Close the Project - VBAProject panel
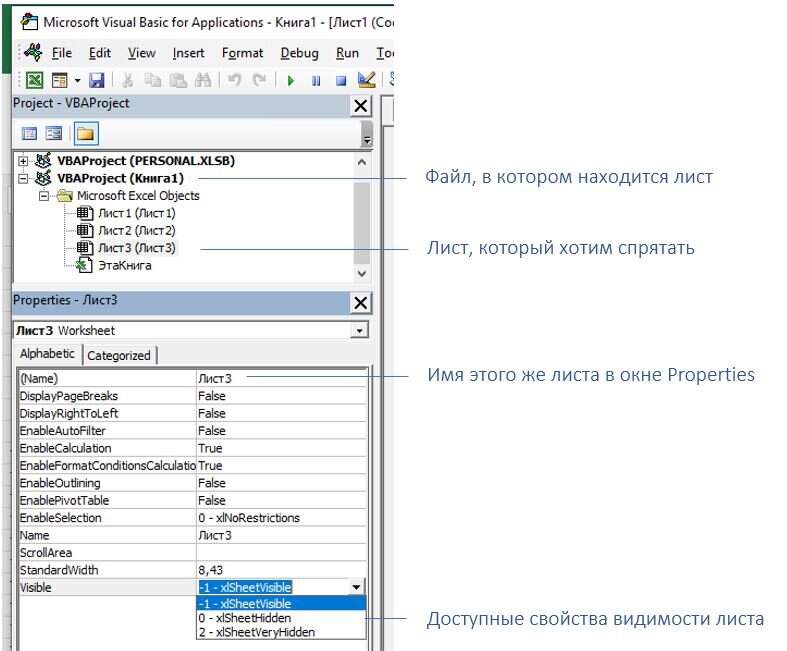 [x=361, y=106]
